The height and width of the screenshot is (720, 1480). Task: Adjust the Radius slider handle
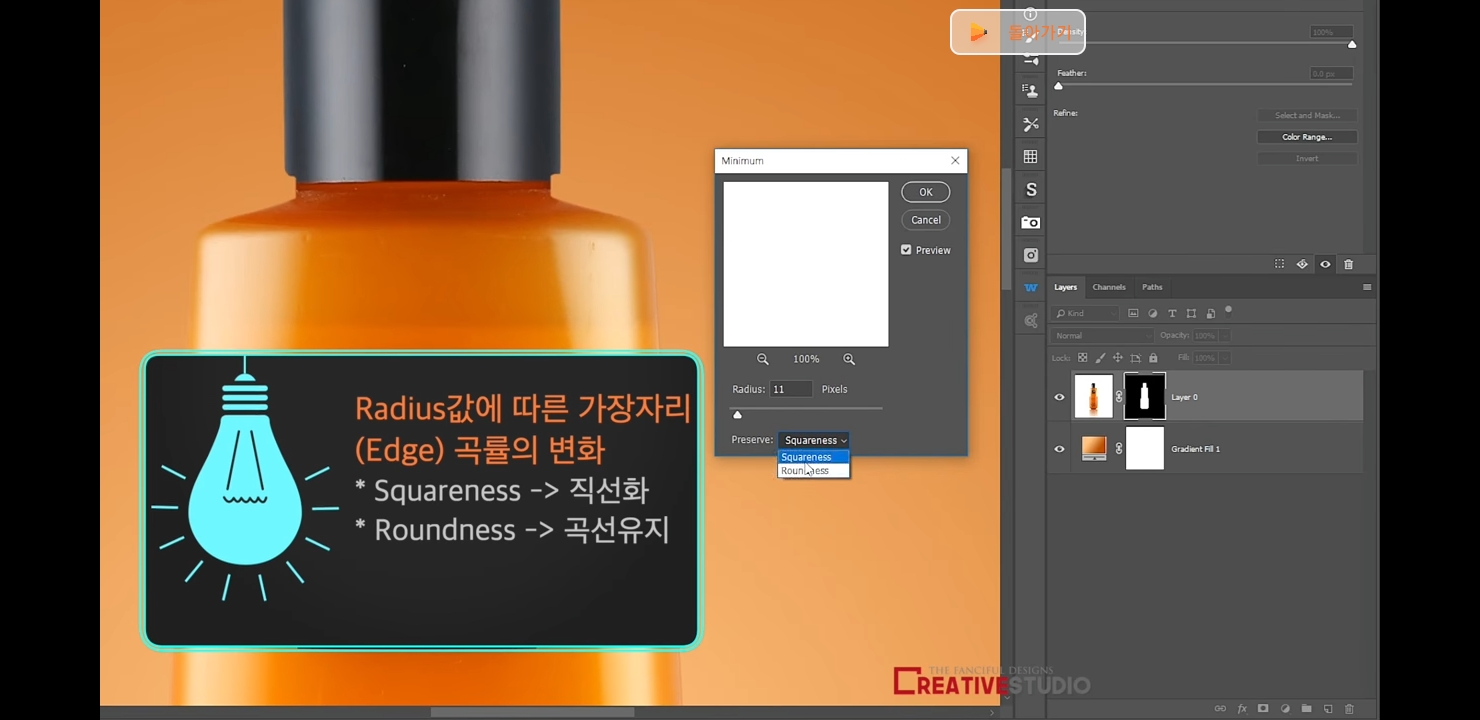(x=738, y=414)
